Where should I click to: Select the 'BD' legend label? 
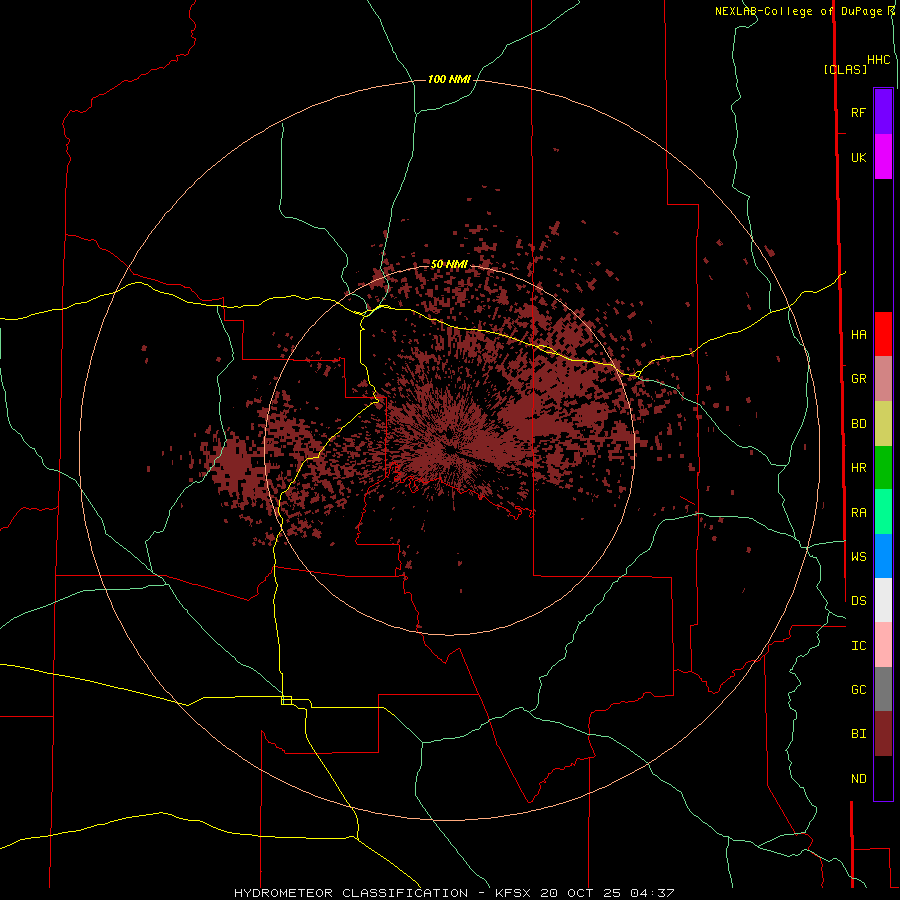(x=858, y=424)
